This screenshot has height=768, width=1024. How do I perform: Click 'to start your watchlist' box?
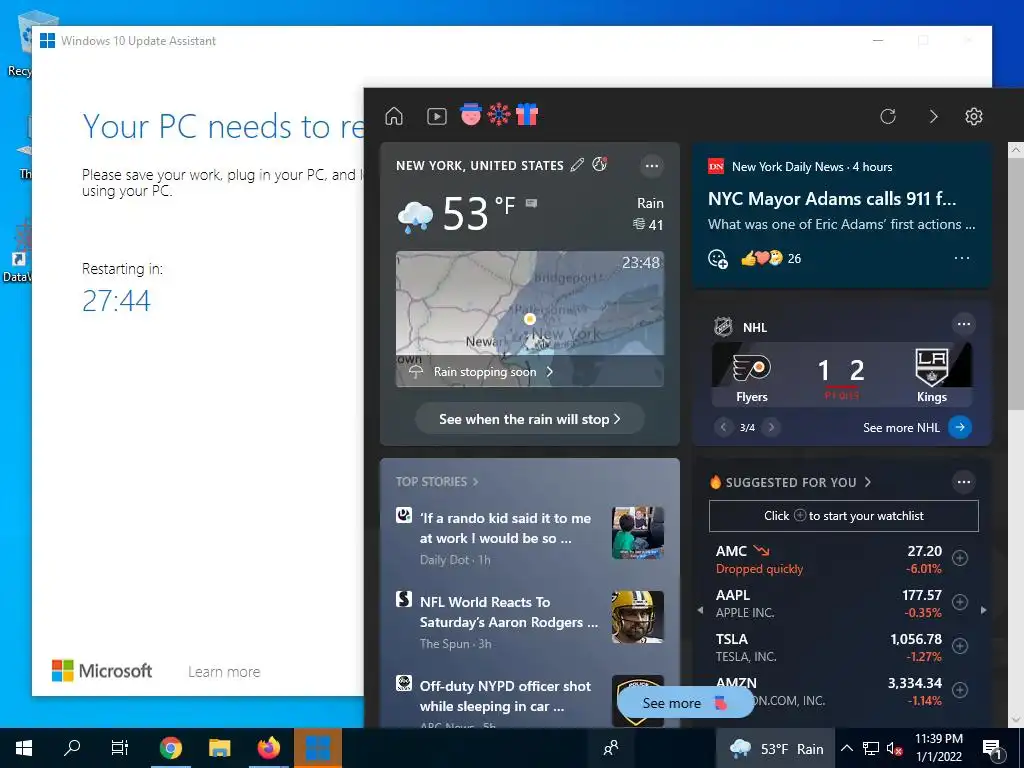[x=843, y=516]
